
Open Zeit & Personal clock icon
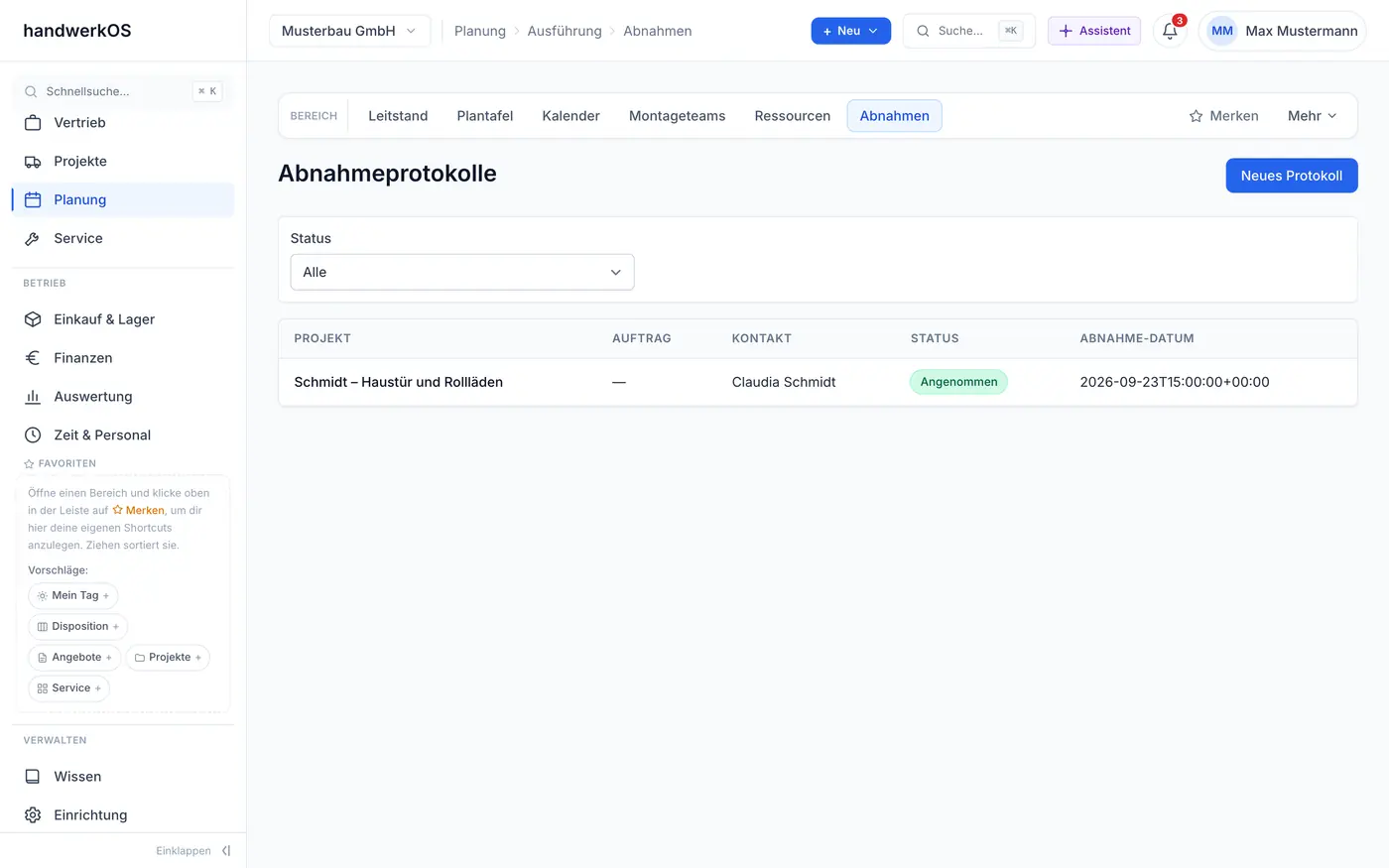tap(33, 434)
